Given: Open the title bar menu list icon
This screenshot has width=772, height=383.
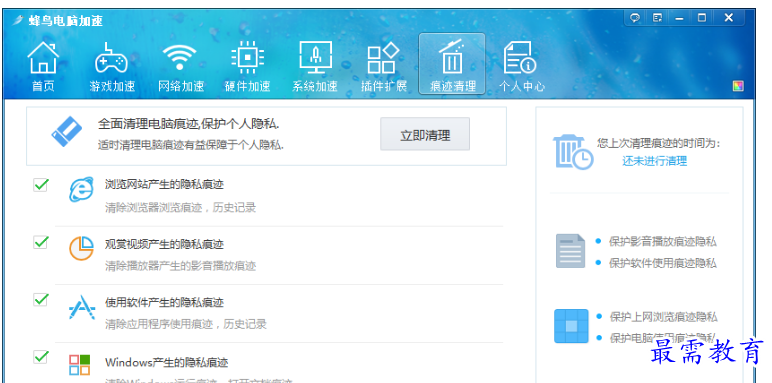Looking at the screenshot, I should click(657, 18).
